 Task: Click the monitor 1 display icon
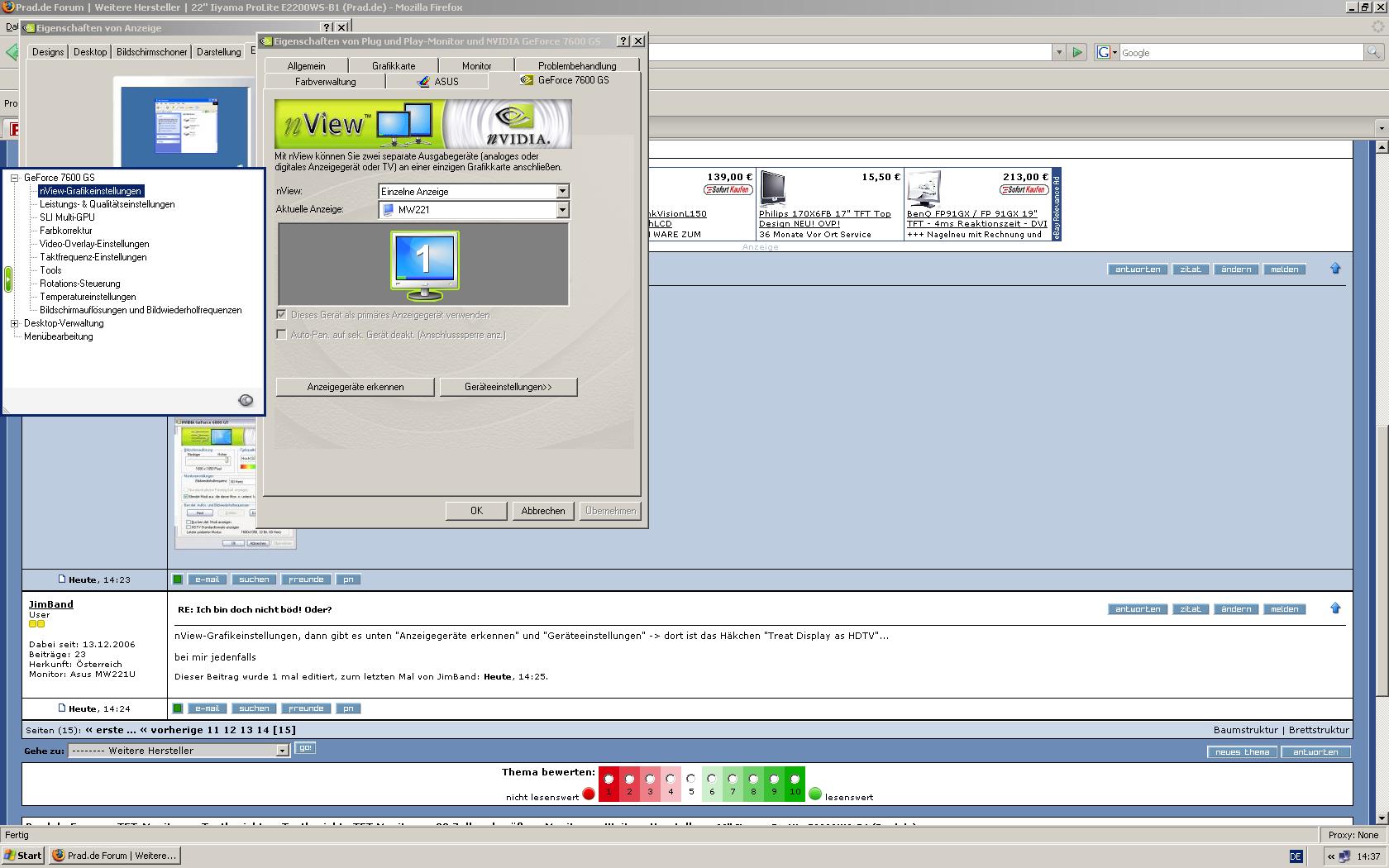tap(424, 264)
